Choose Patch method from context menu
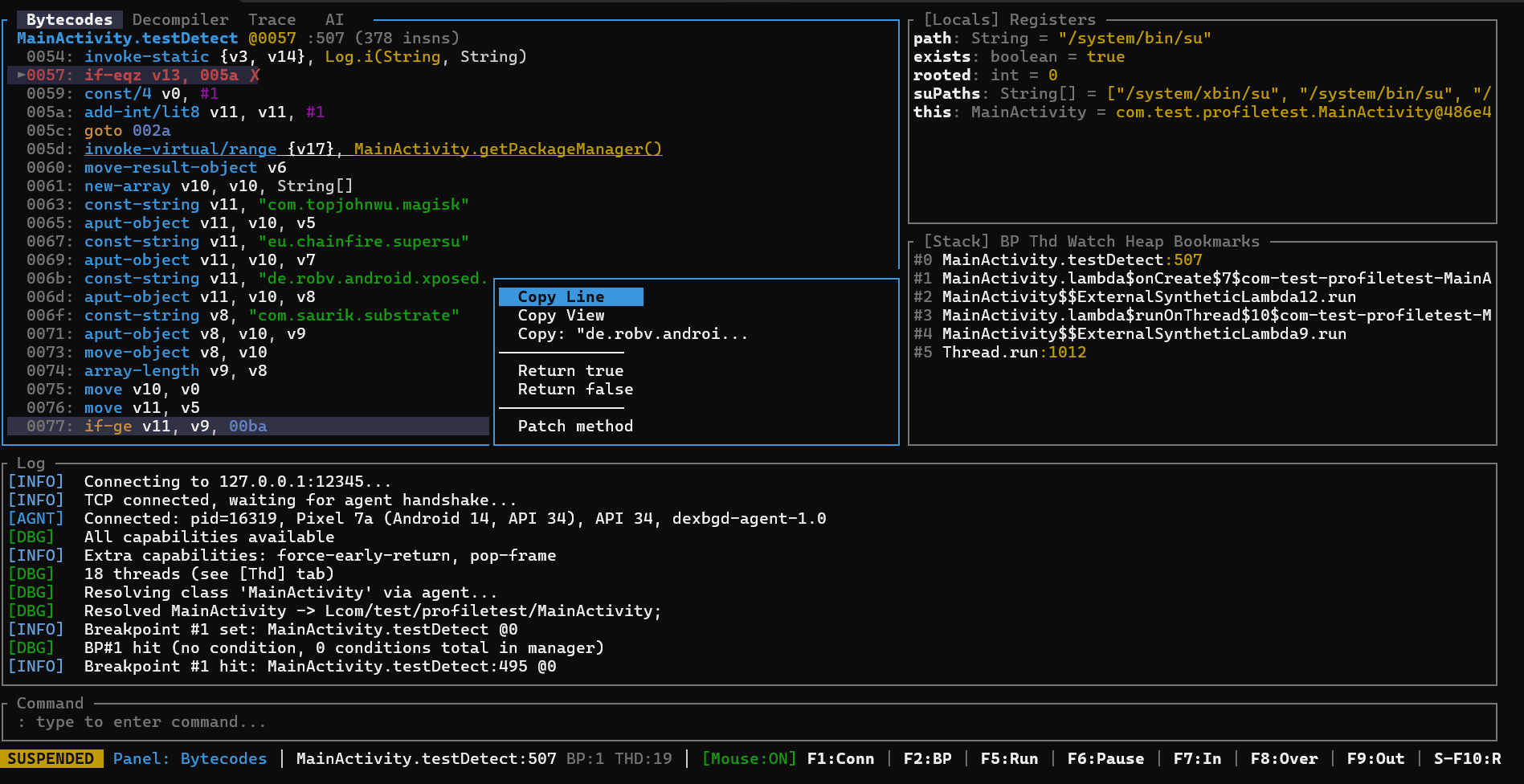This screenshot has width=1524, height=784. [574, 426]
